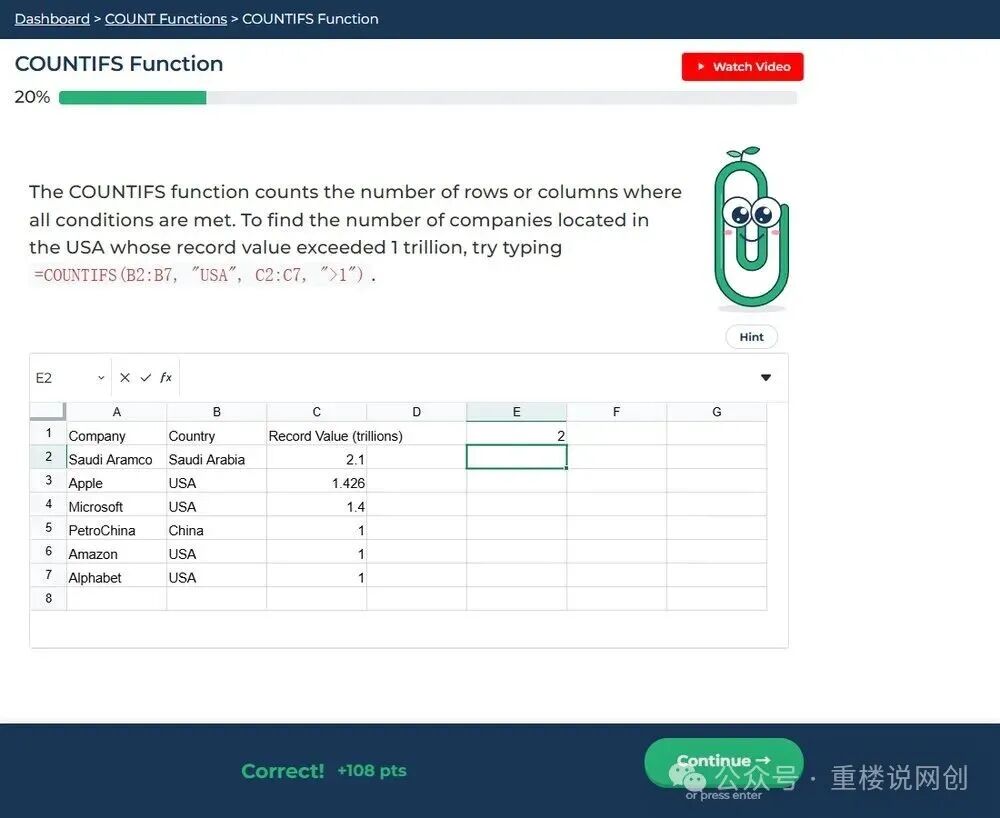1000x818 pixels.
Task: Click the 1.4 value cell
Action: (x=316, y=504)
